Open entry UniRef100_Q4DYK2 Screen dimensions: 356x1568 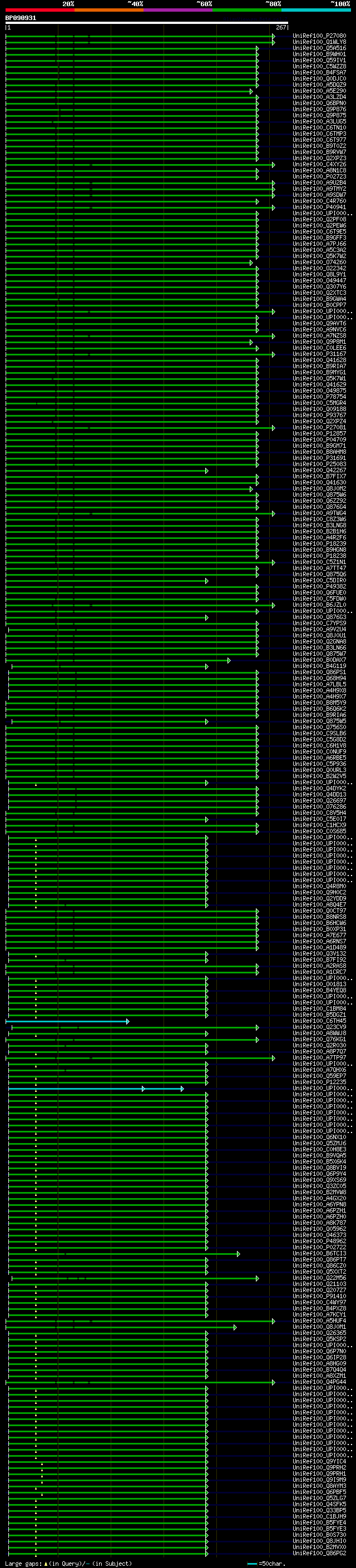(319, 788)
